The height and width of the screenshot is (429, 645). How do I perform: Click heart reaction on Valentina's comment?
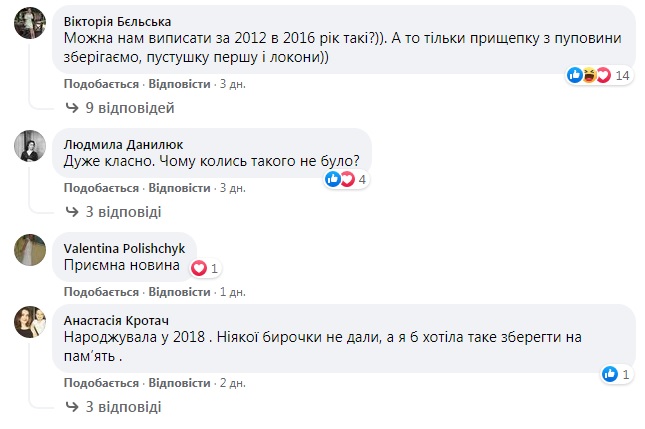[x=198, y=268]
